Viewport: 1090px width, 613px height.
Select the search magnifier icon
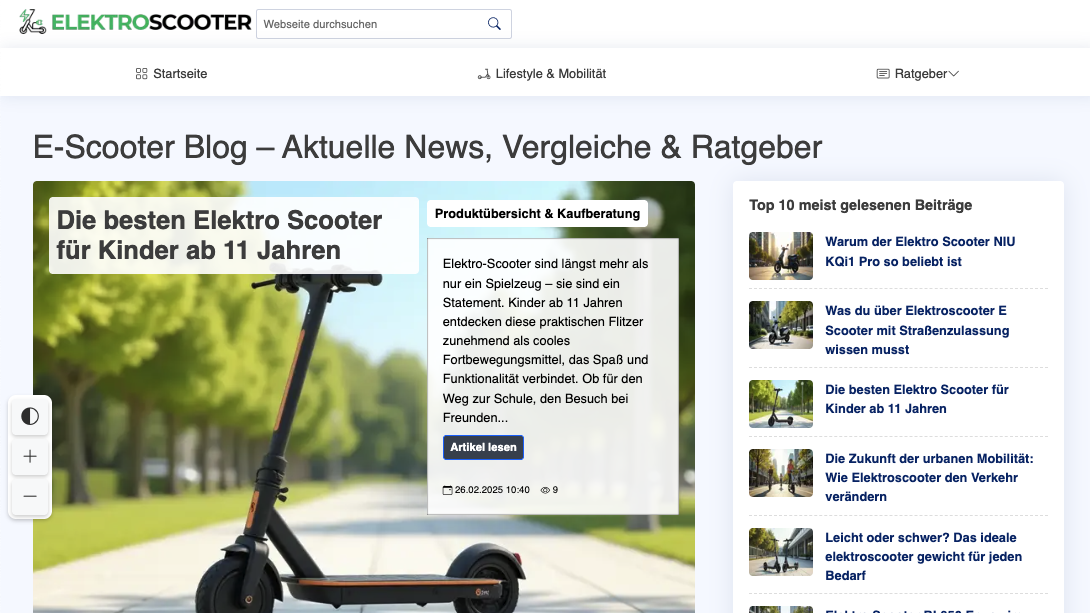(494, 23)
